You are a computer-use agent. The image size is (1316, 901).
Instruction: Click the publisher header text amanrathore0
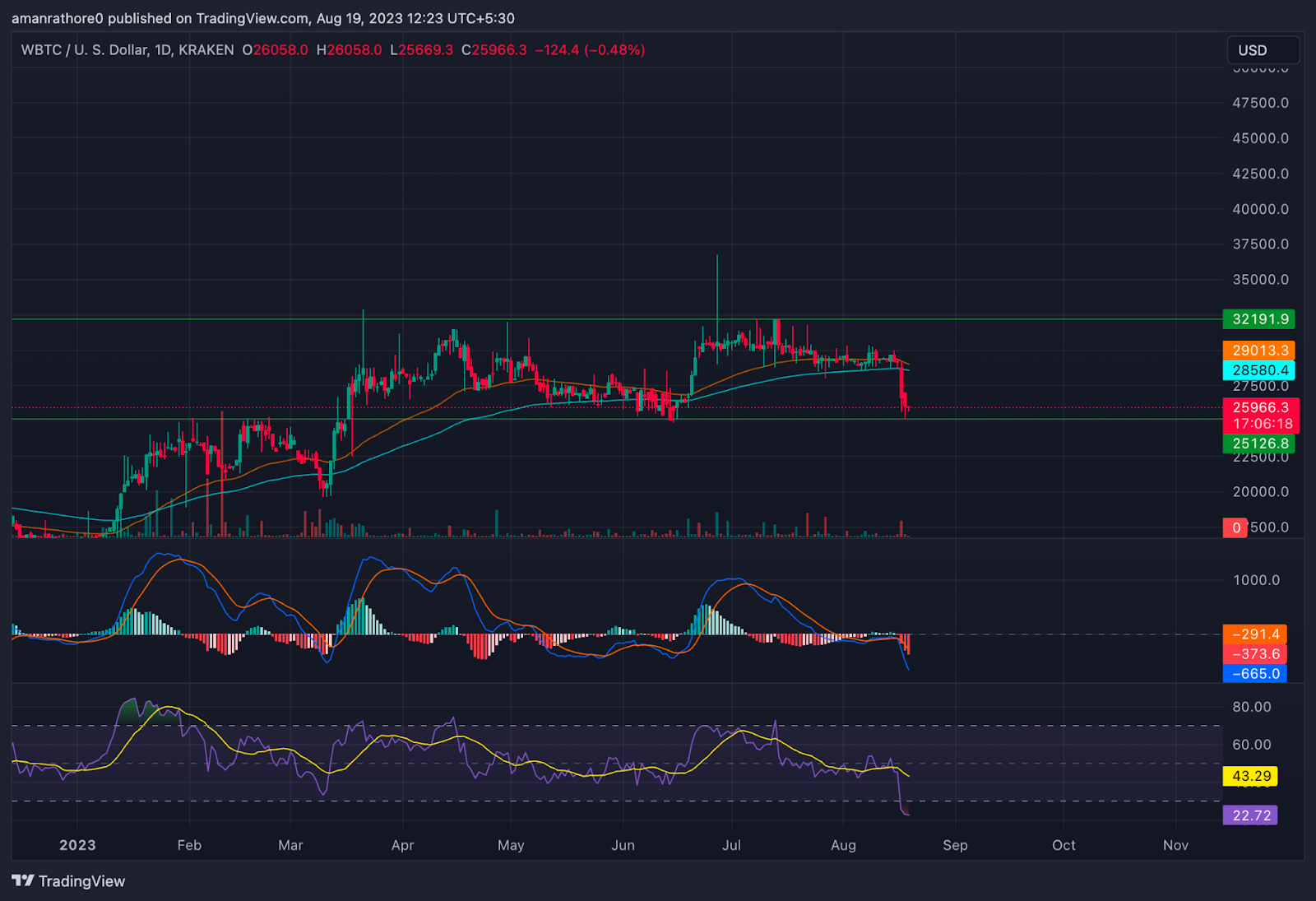58,18
